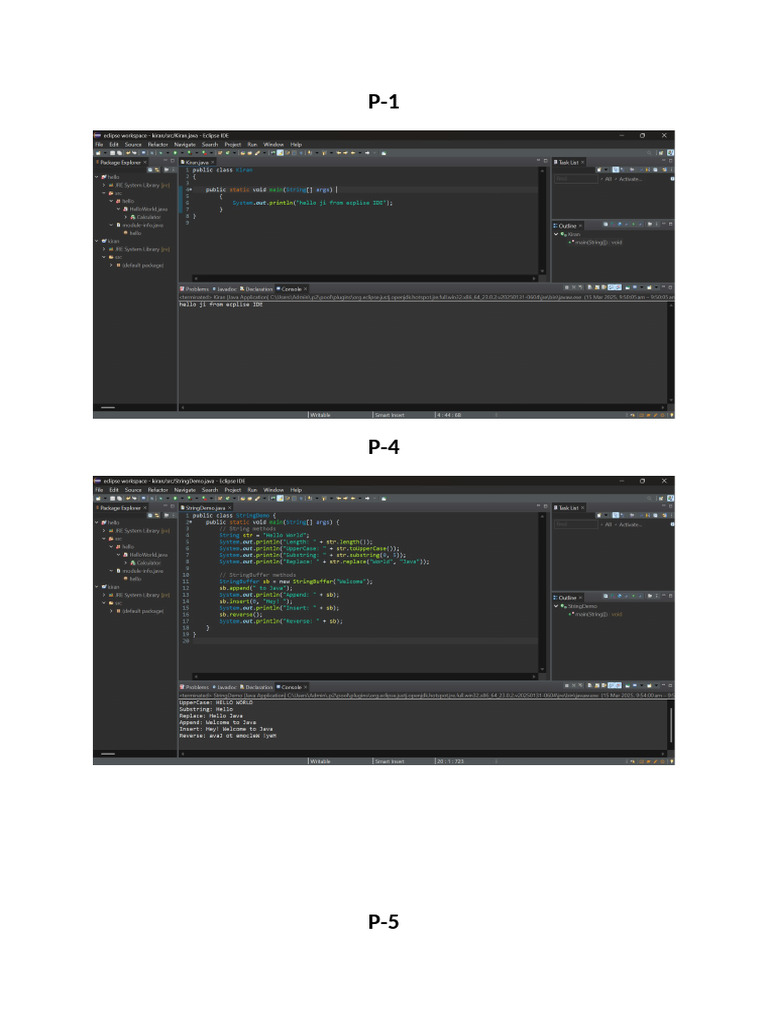Expand (default package) in Kiran.java Package Explorer
This screenshot has height=1024, width=768.
112,265
